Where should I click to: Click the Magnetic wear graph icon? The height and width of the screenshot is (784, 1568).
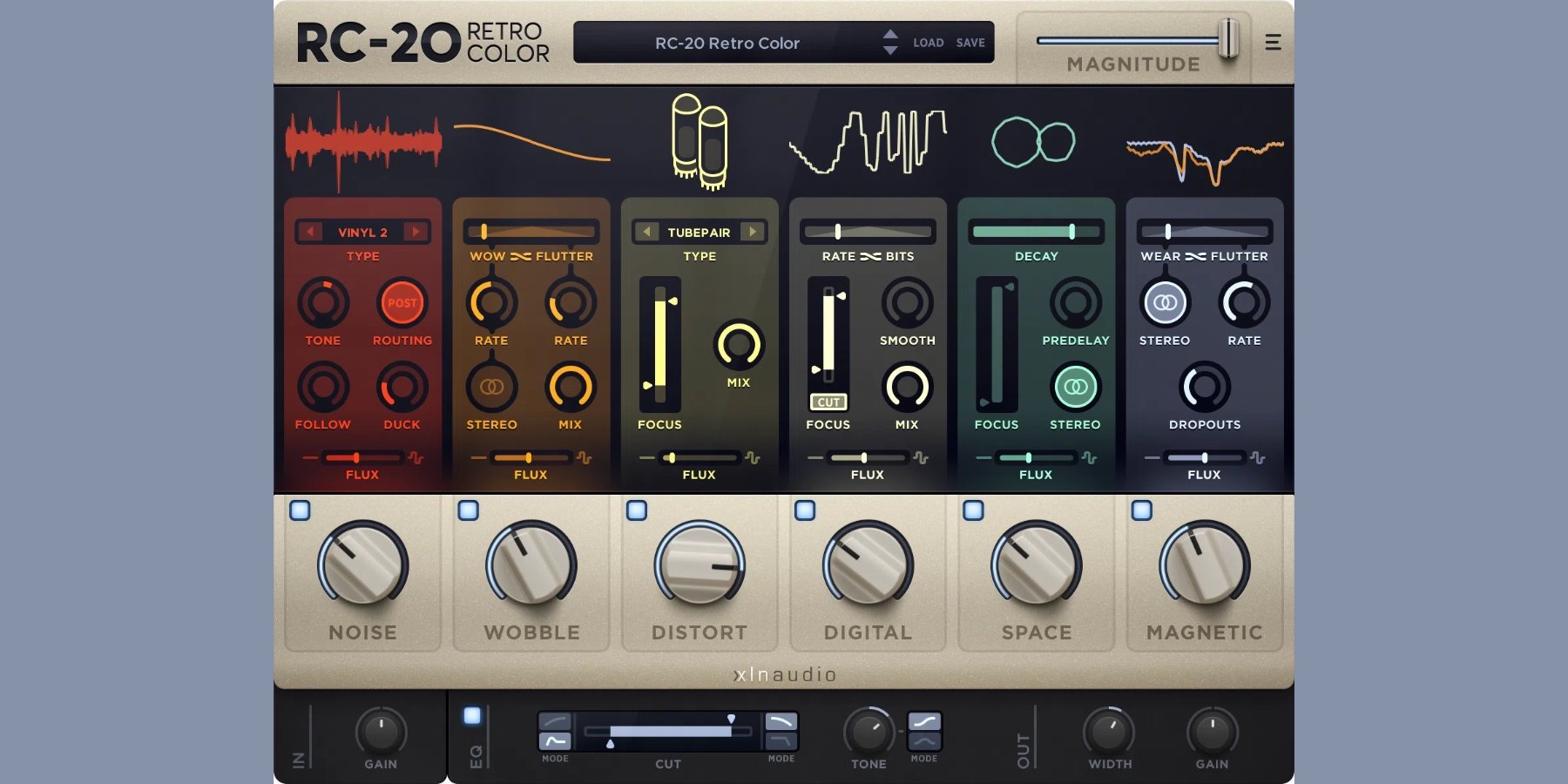point(1202,148)
